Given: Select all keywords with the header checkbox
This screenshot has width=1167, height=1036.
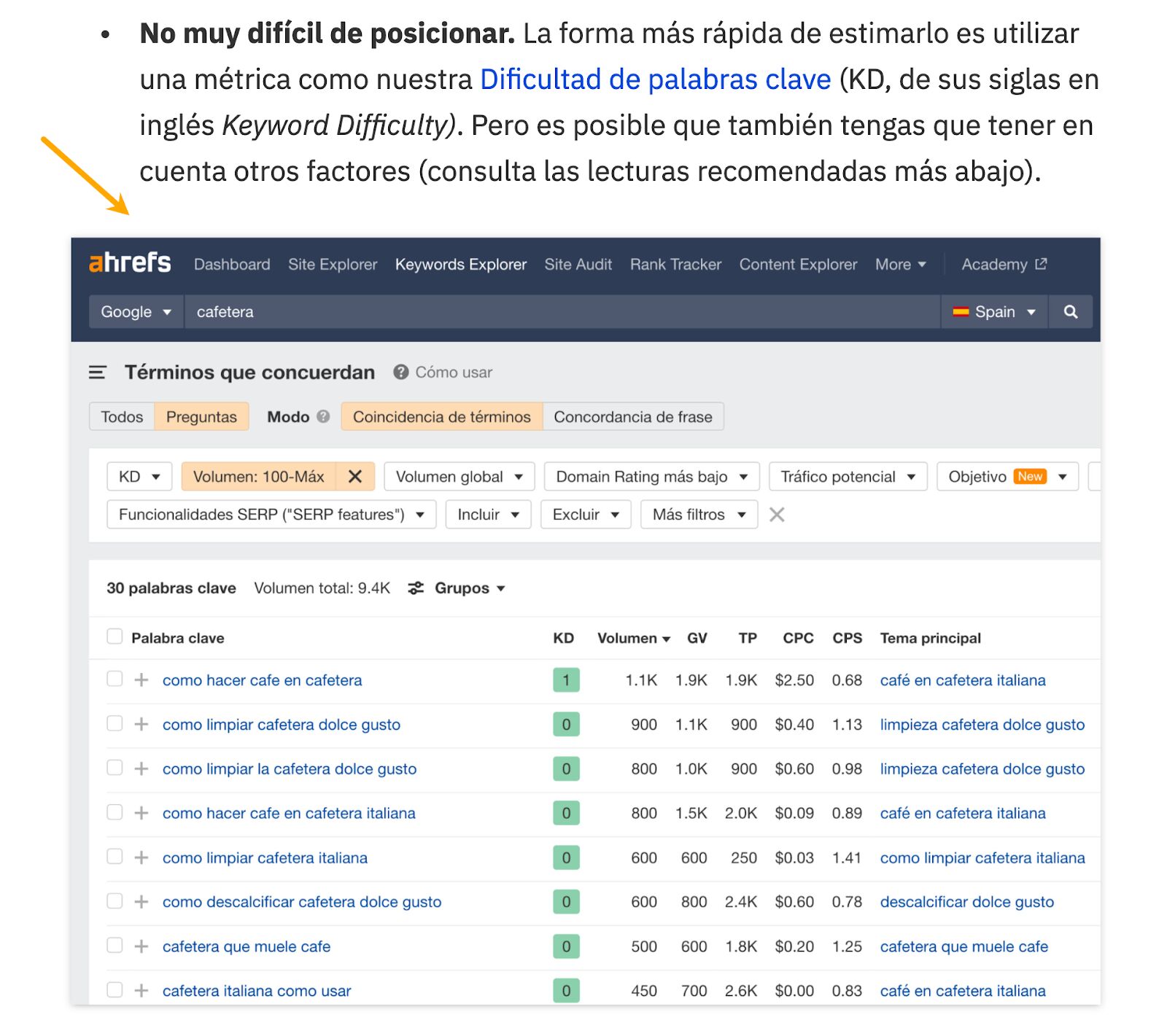Looking at the screenshot, I should point(115,636).
